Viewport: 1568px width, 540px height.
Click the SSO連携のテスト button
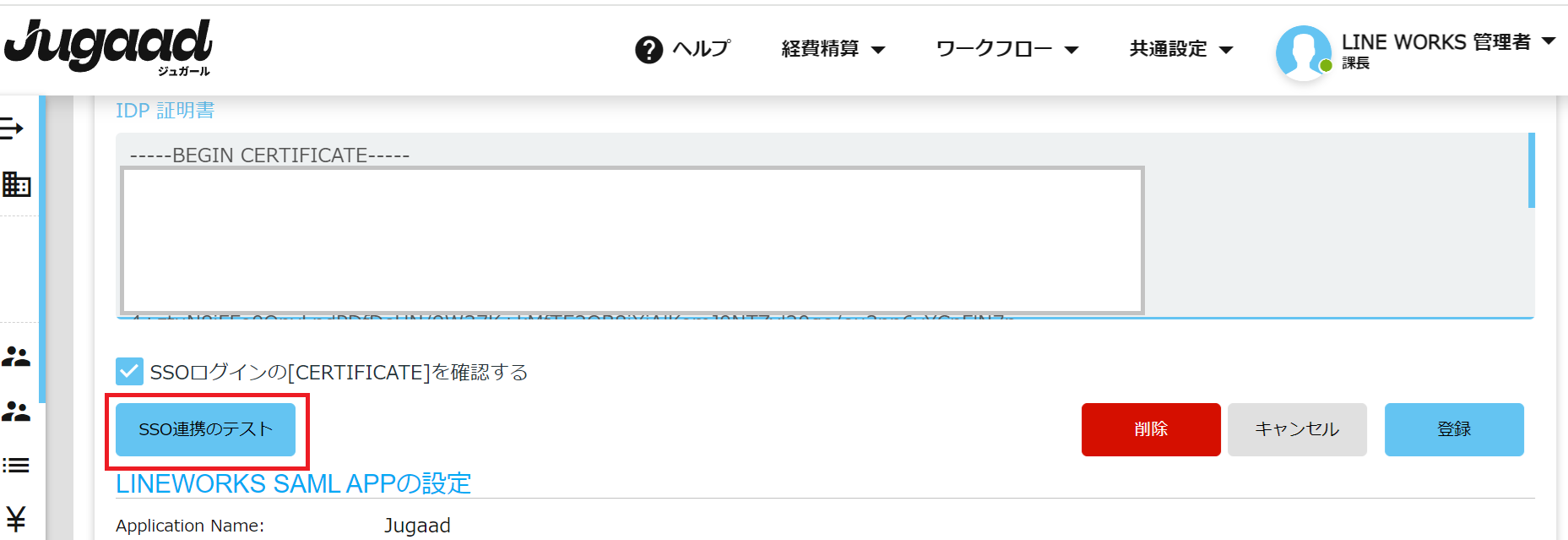(205, 429)
